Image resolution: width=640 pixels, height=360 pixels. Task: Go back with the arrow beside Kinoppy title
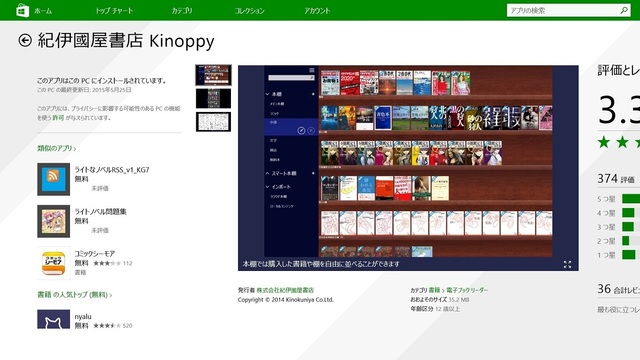coord(25,40)
